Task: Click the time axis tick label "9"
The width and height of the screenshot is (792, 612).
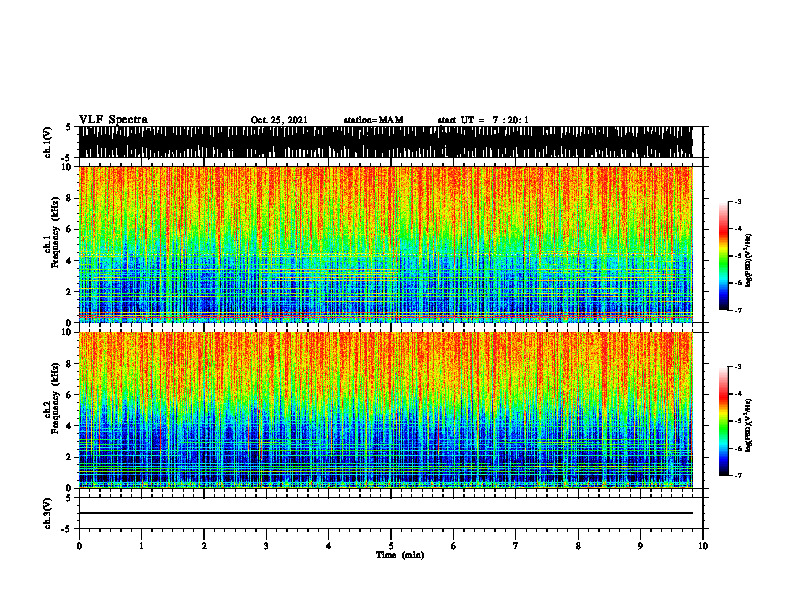Action: click(640, 546)
